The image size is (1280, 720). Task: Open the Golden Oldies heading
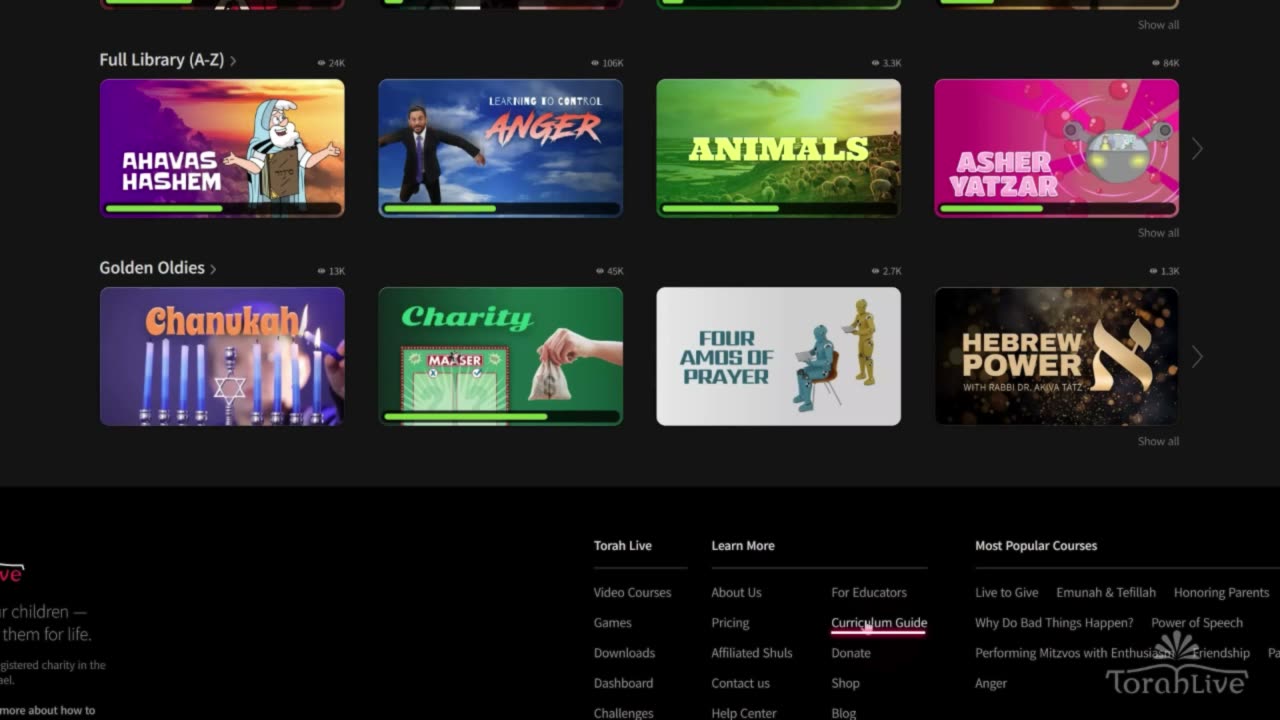152,268
